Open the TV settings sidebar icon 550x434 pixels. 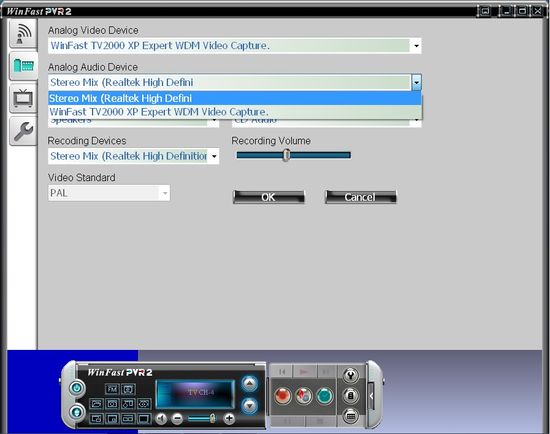[23, 98]
